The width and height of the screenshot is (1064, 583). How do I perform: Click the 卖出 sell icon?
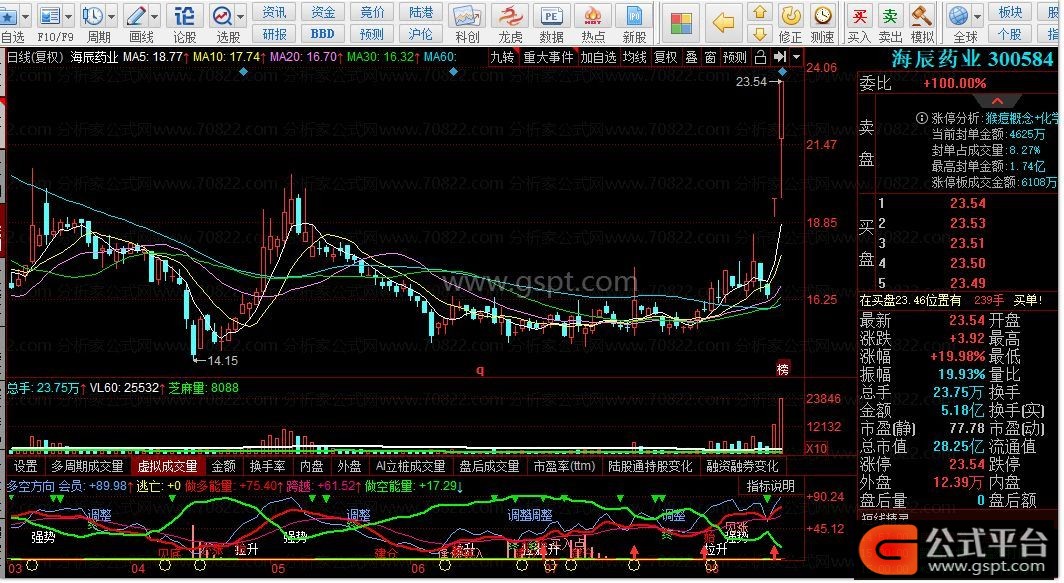click(890, 16)
